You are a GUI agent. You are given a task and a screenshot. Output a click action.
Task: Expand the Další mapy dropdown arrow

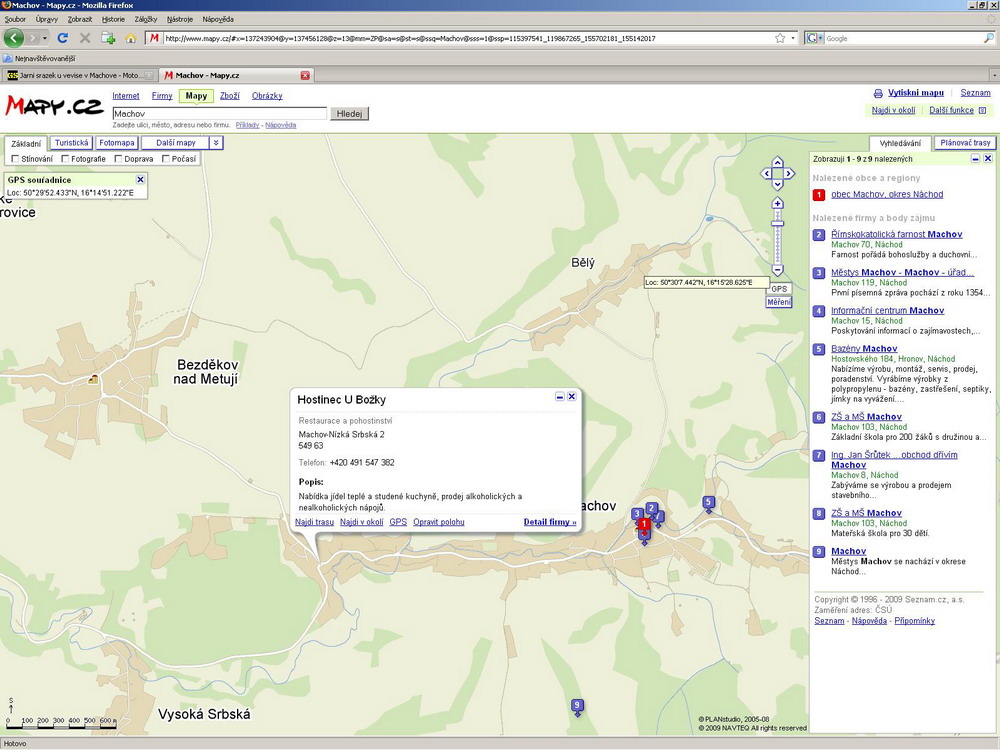217,143
